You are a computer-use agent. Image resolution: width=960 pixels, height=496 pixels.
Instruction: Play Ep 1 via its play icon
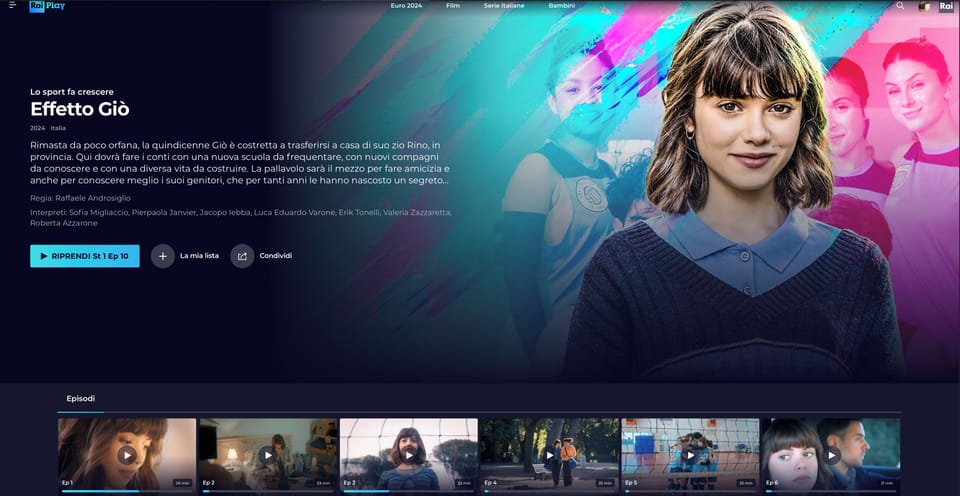(127, 455)
